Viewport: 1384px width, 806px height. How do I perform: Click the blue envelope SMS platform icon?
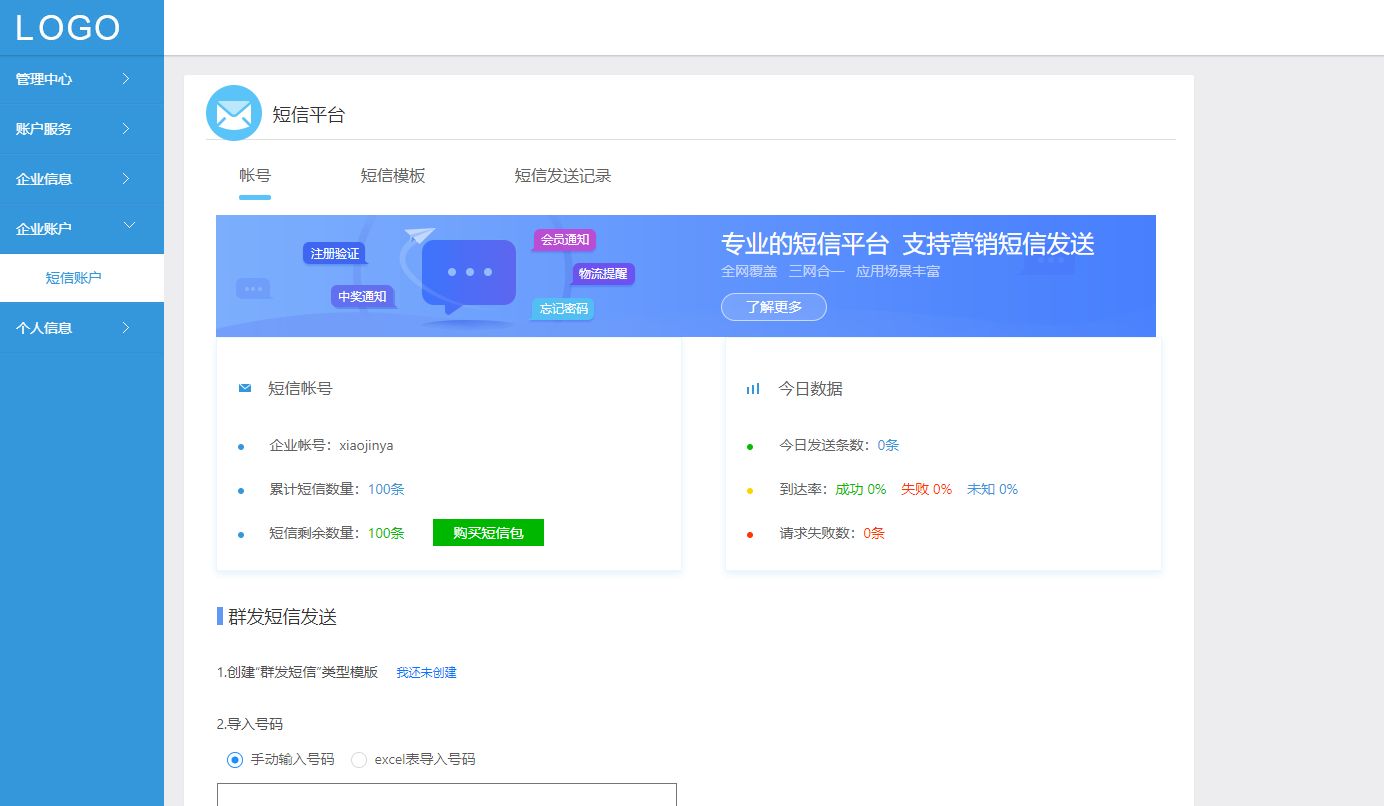coord(234,113)
